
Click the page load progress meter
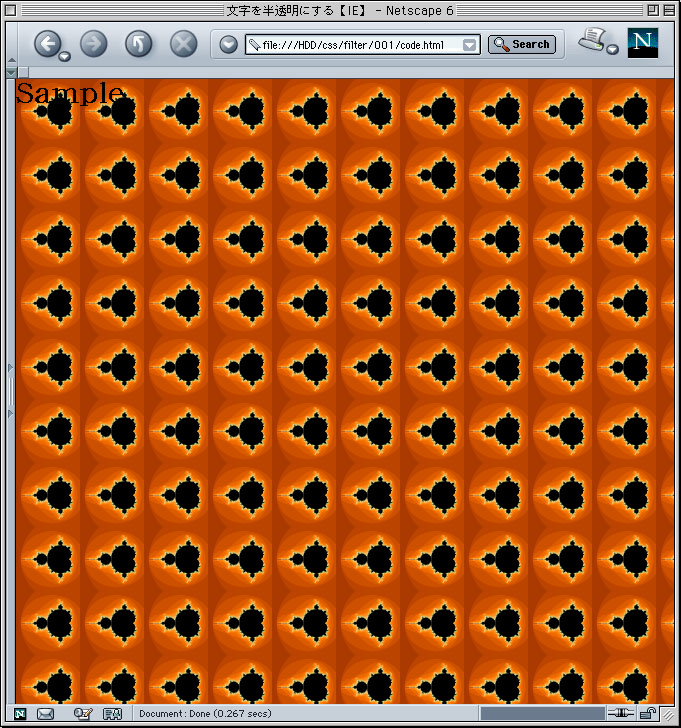pos(543,714)
